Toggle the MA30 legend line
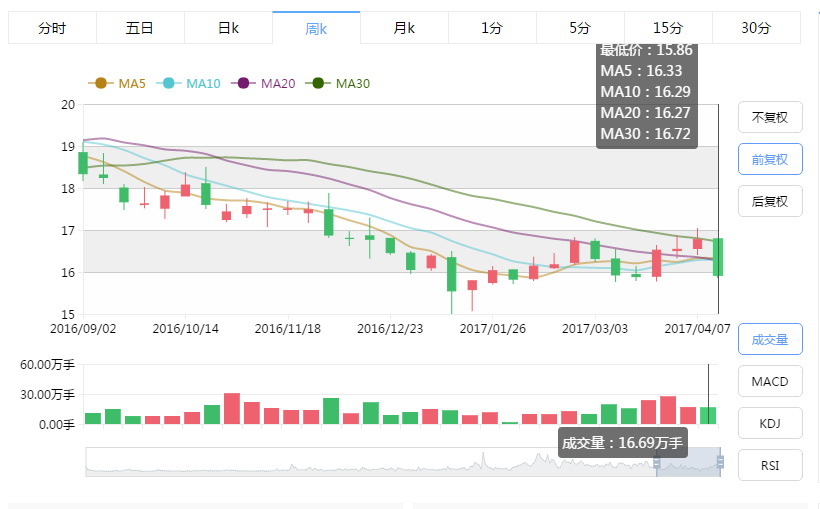This screenshot has width=820, height=509. [338, 83]
